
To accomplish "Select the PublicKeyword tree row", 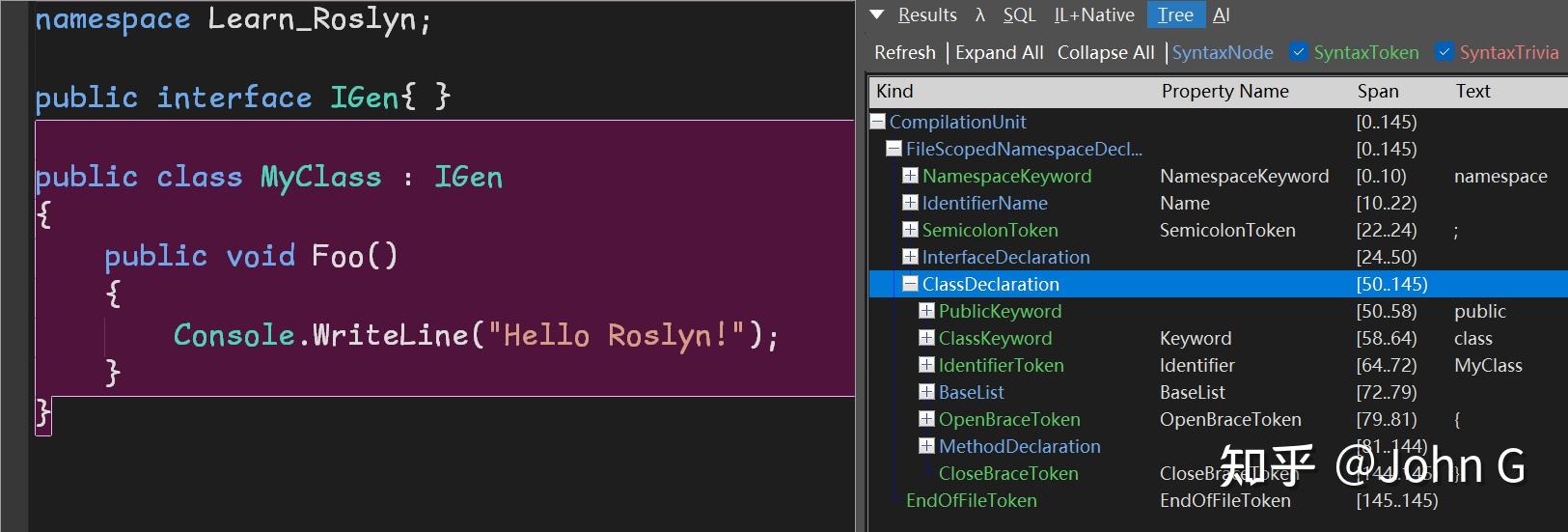I will point(1218,311).
